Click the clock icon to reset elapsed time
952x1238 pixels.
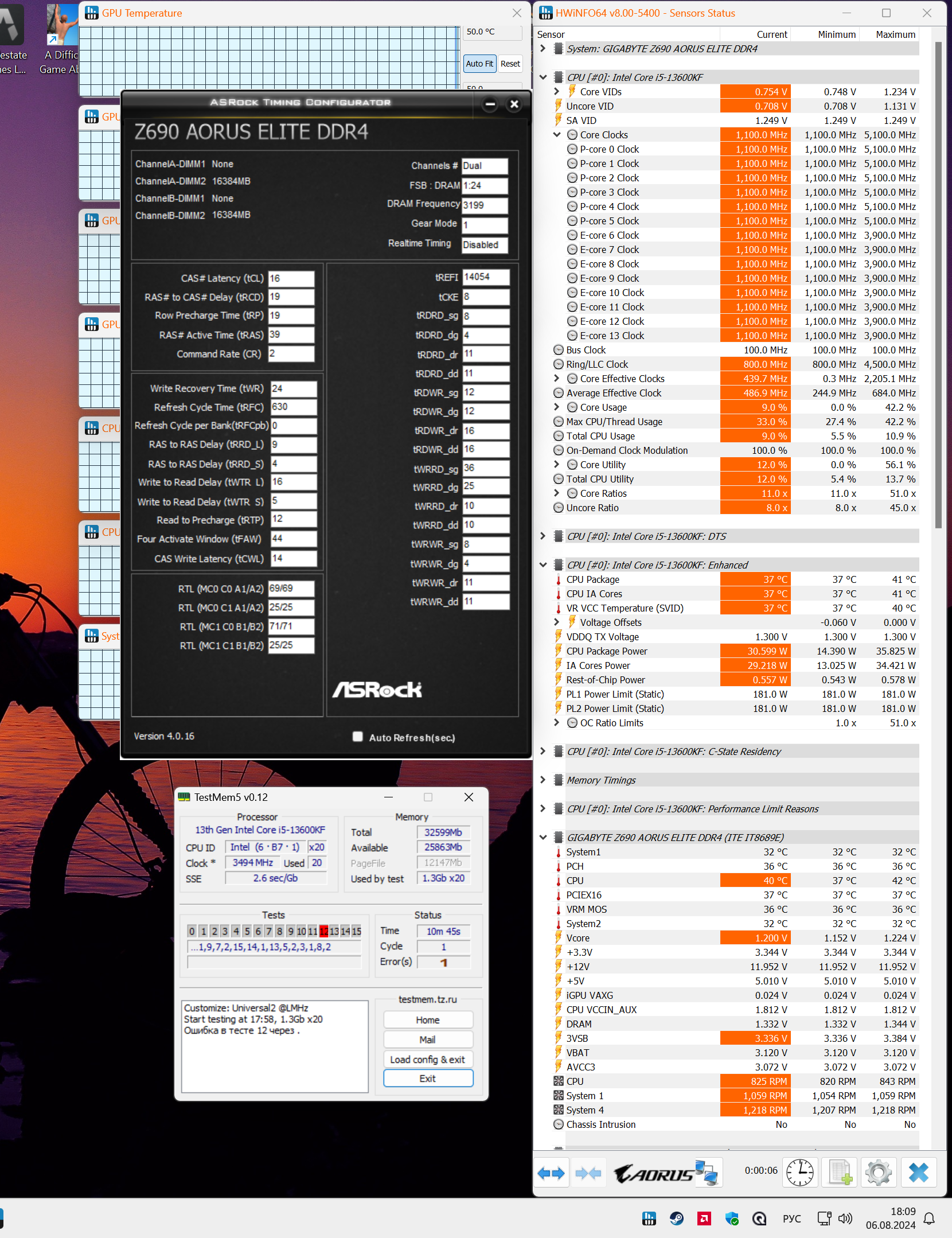(799, 1173)
